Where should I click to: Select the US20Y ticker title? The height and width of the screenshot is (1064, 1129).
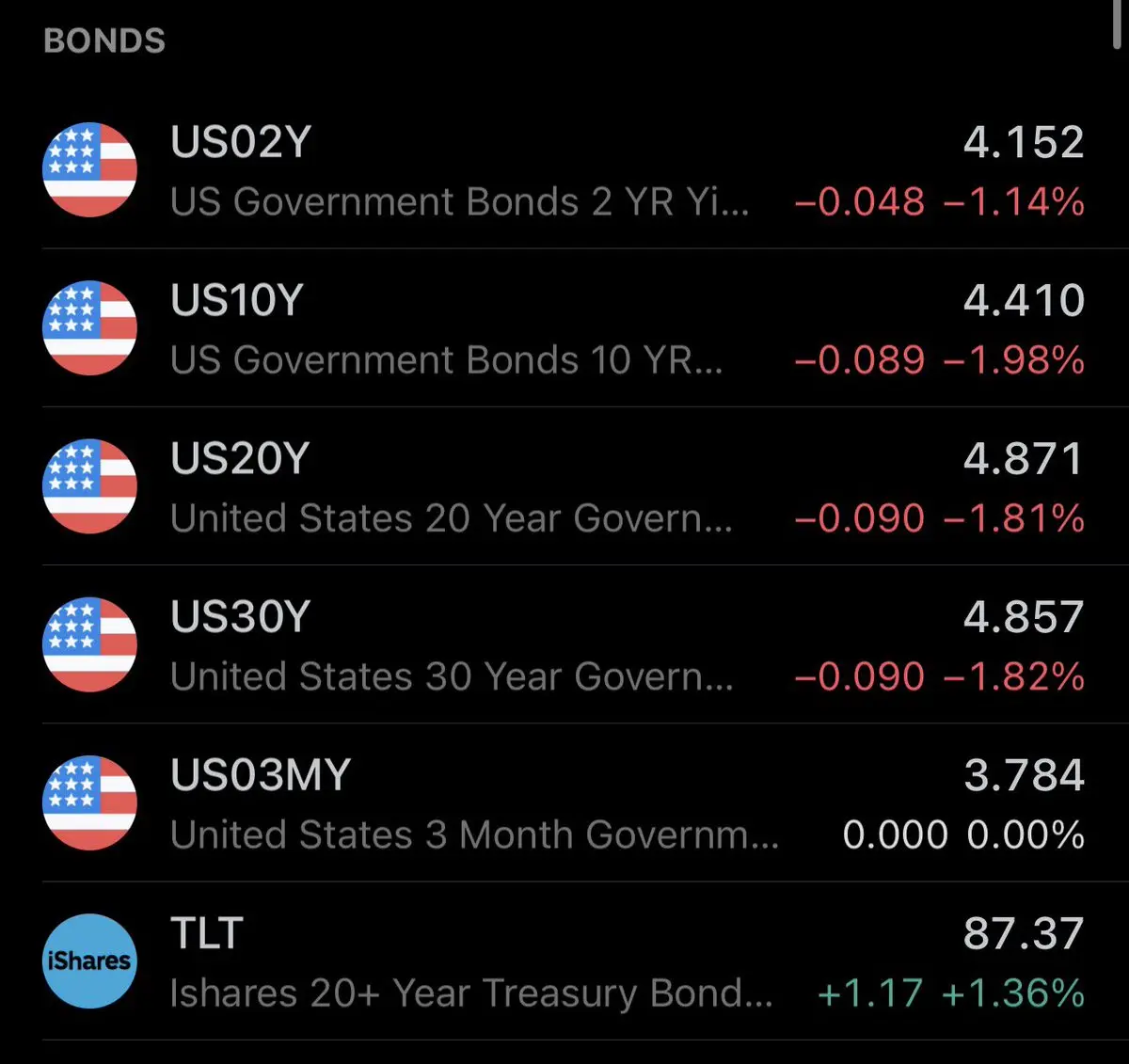240,459
